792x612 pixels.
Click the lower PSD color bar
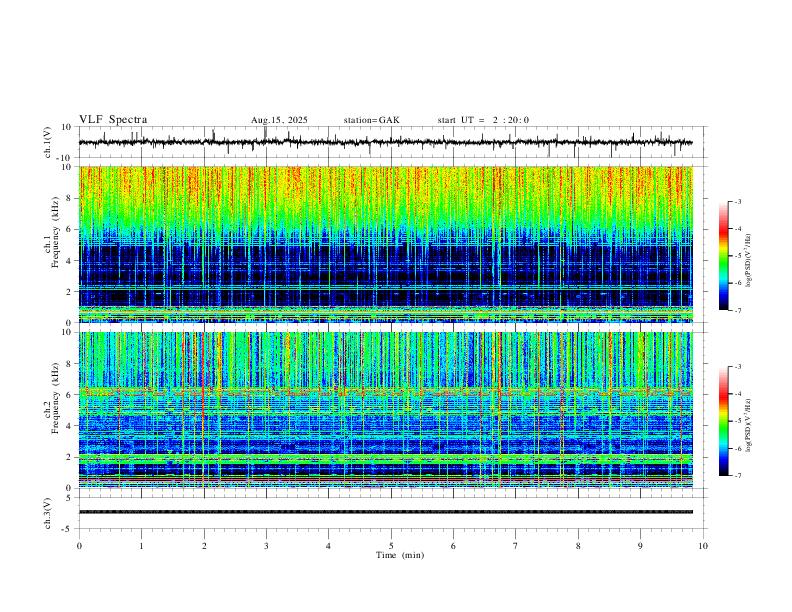724,421
